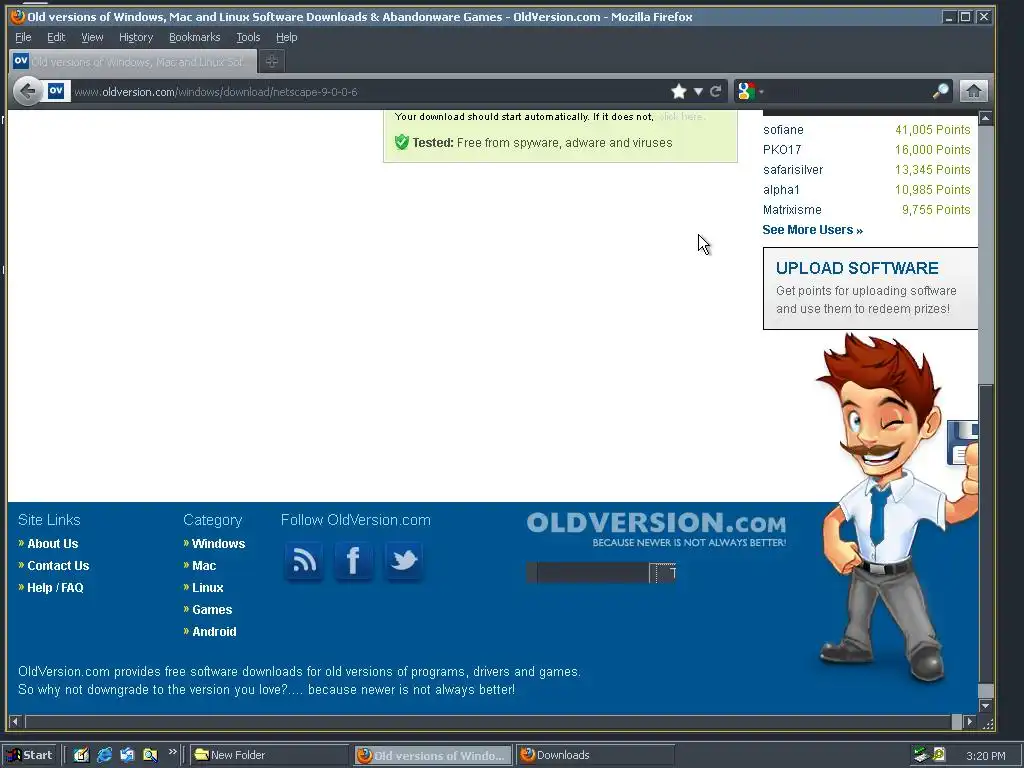This screenshot has width=1024, height=768.
Task: Open user Matrixisme in top users list
Action: pyautogui.click(x=792, y=210)
